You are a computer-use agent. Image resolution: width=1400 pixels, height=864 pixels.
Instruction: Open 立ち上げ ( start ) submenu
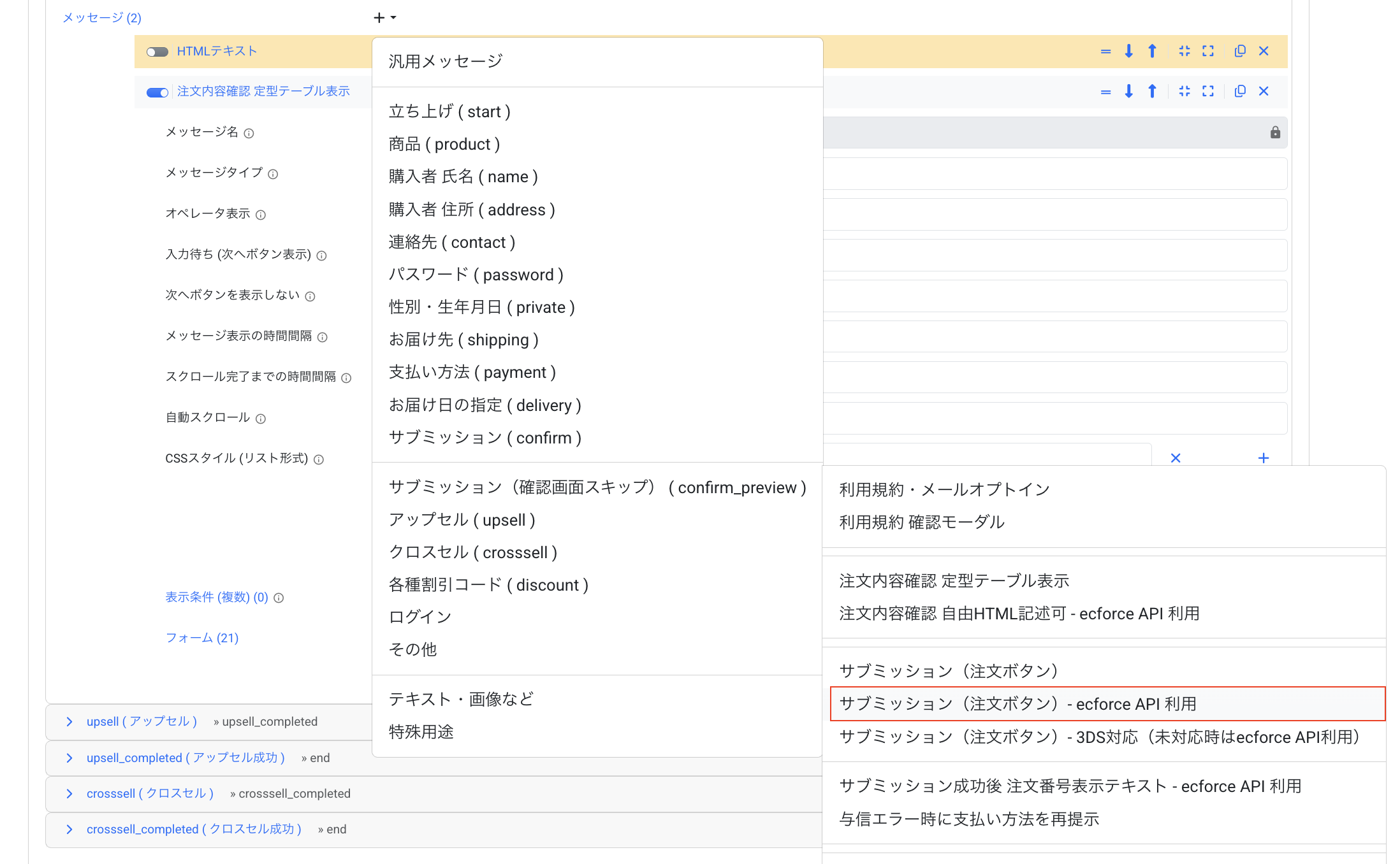(x=597, y=112)
